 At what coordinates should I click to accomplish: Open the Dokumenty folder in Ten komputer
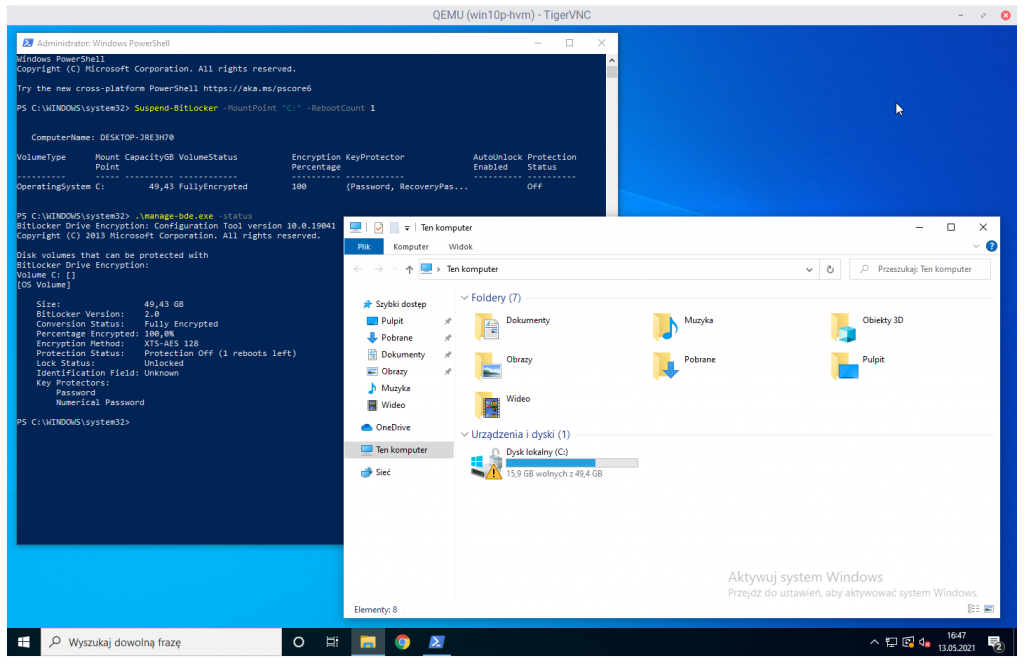coord(513,325)
